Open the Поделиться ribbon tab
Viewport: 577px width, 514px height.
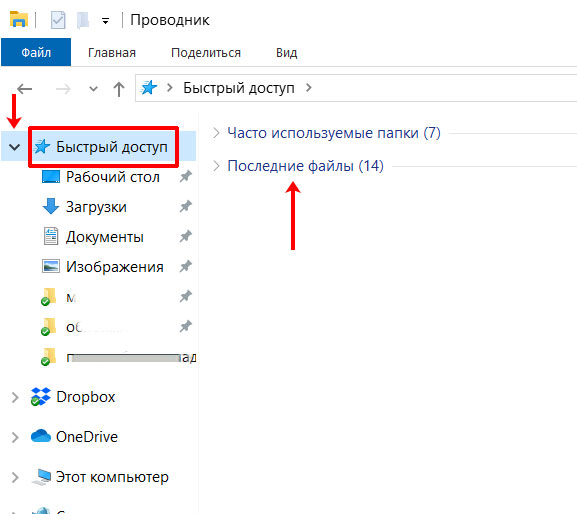pos(206,53)
